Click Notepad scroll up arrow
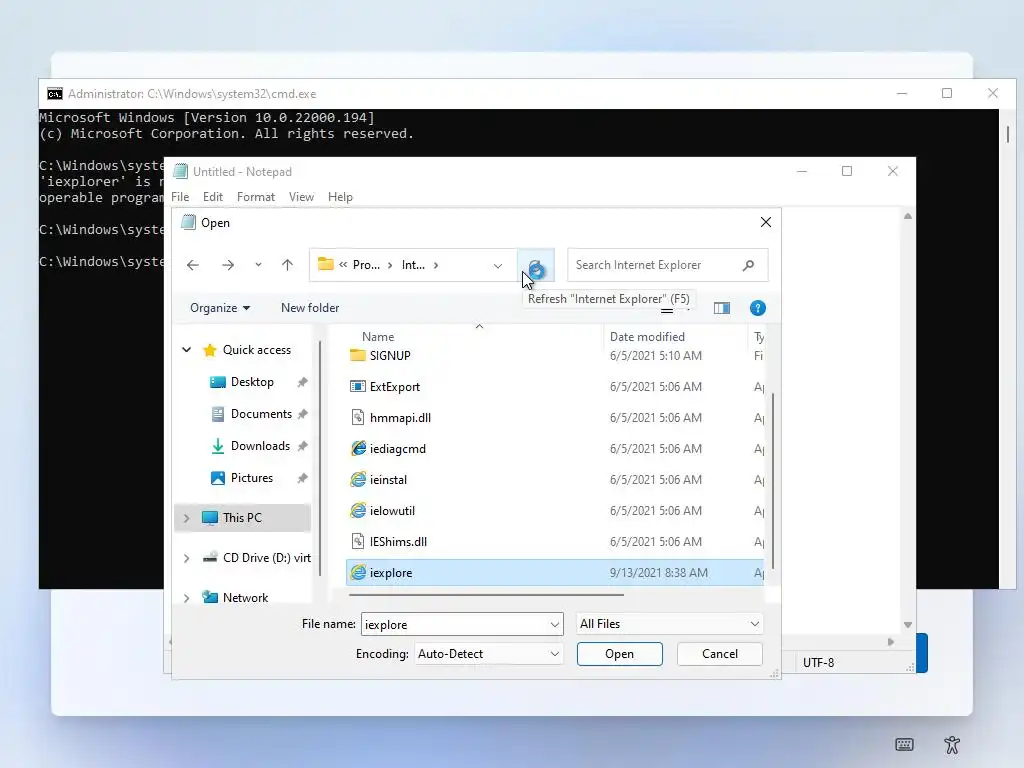 tap(908, 216)
